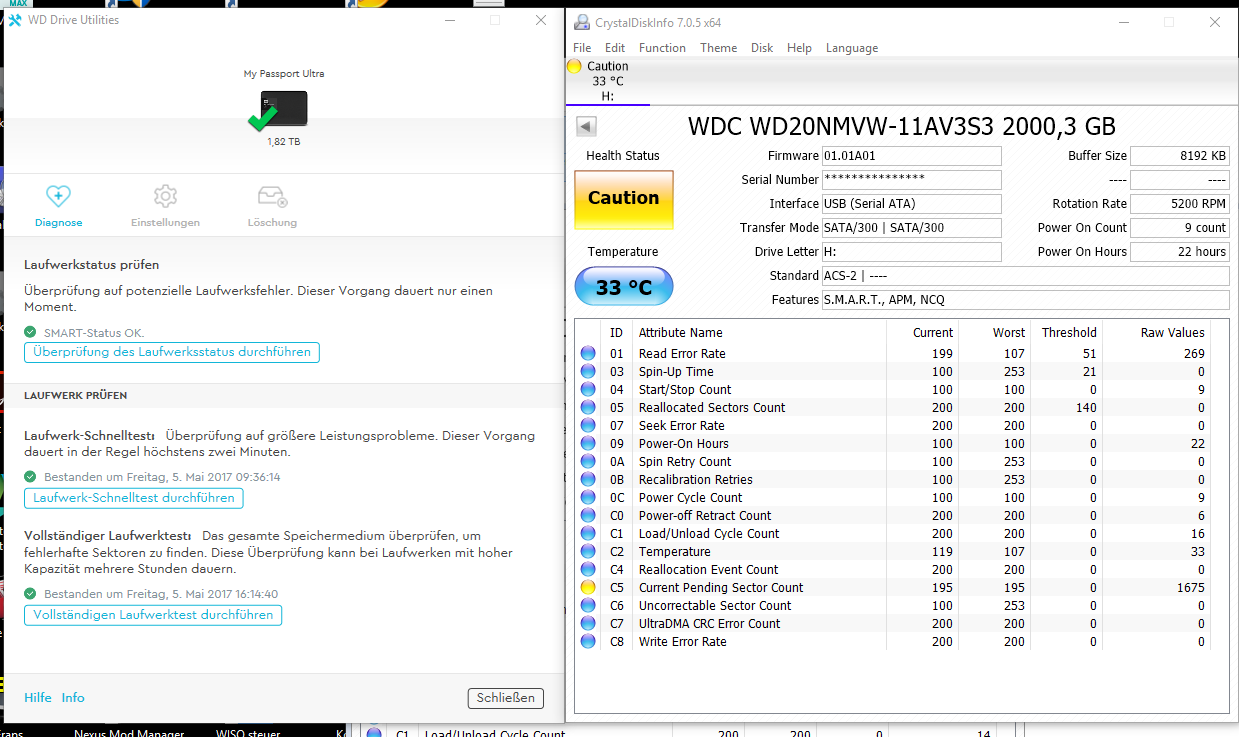Click the Power On Hours field
This screenshot has width=1239, height=737.
coord(1180,252)
